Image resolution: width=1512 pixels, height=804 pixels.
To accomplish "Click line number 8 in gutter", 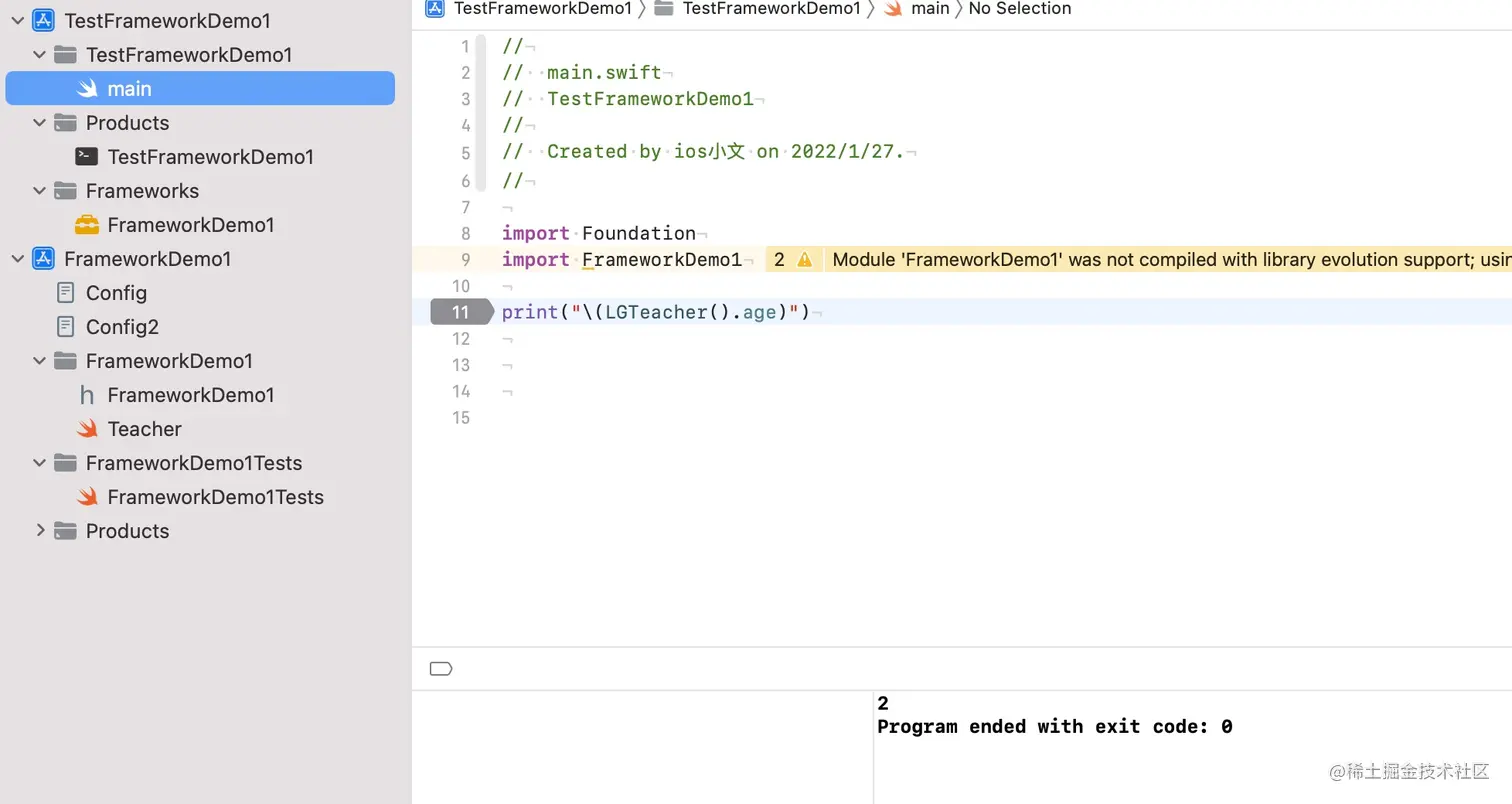I will click(x=465, y=234).
